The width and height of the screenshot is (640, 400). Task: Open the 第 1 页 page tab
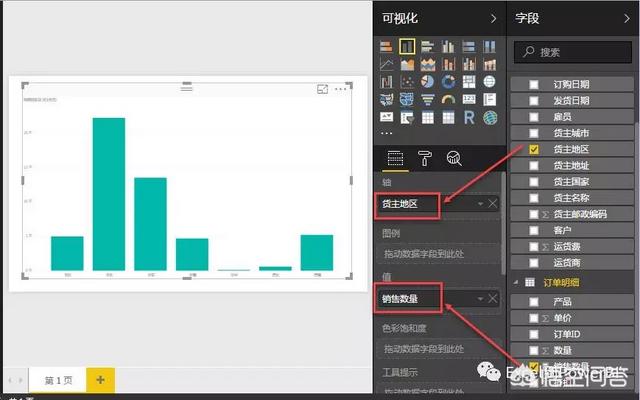pos(58,380)
